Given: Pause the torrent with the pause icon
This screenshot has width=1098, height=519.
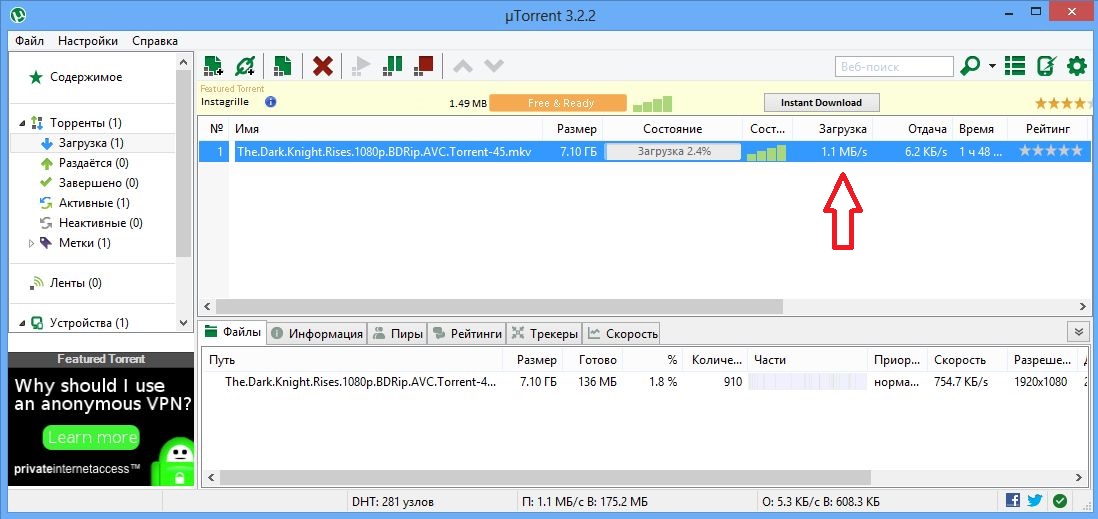Looking at the screenshot, I should click(x=393, y=66).
